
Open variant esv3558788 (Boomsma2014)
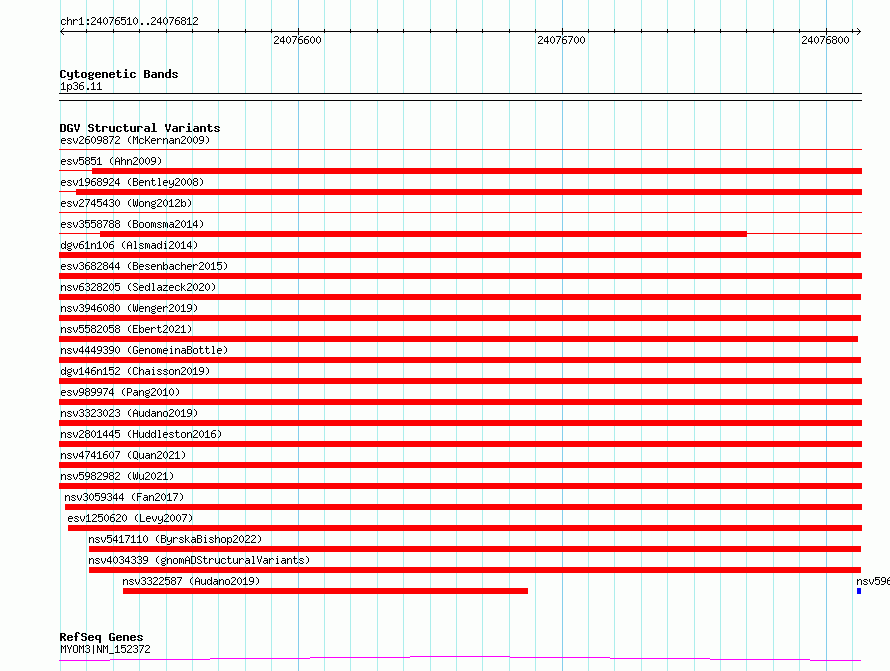tap(132, 224)
